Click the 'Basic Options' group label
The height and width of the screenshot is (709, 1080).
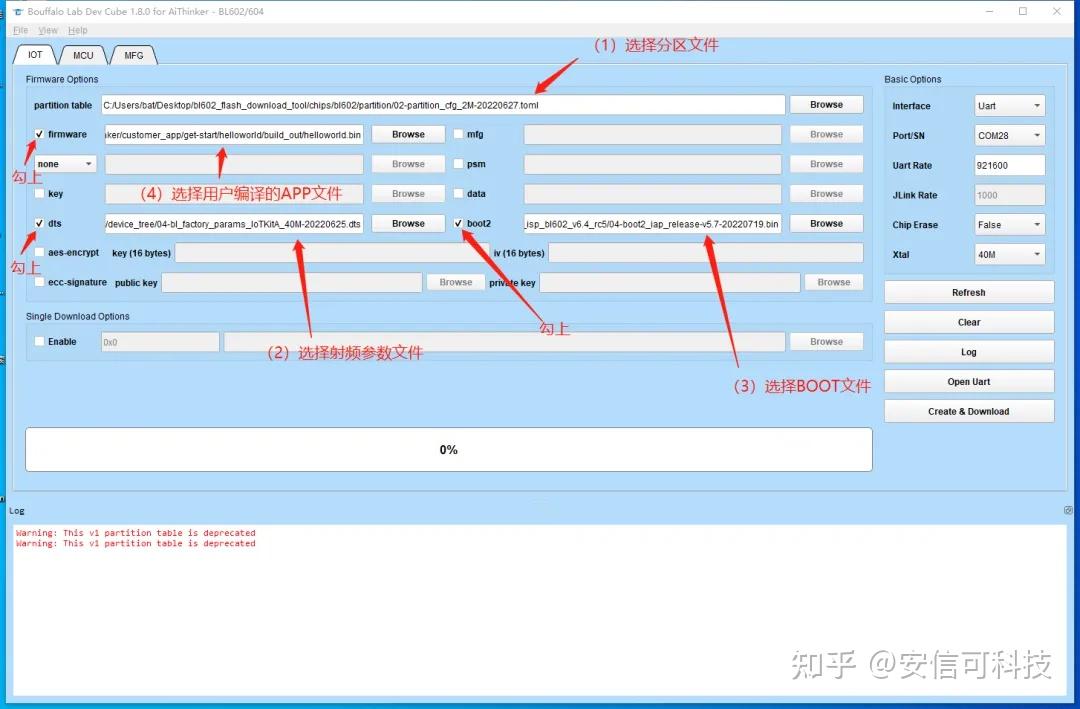tap(913, 79)
